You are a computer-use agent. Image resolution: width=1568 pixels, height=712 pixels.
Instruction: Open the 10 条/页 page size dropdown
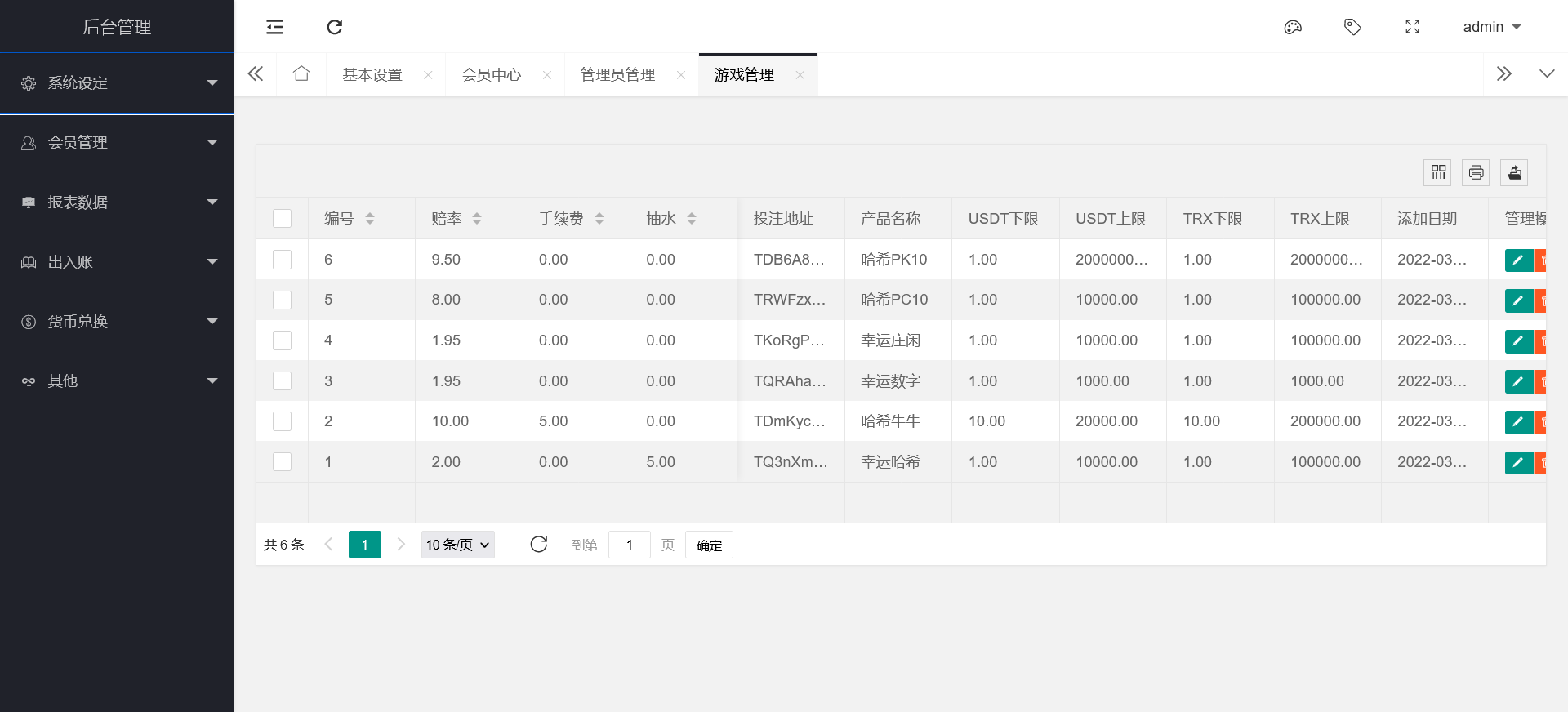point(457,545)
